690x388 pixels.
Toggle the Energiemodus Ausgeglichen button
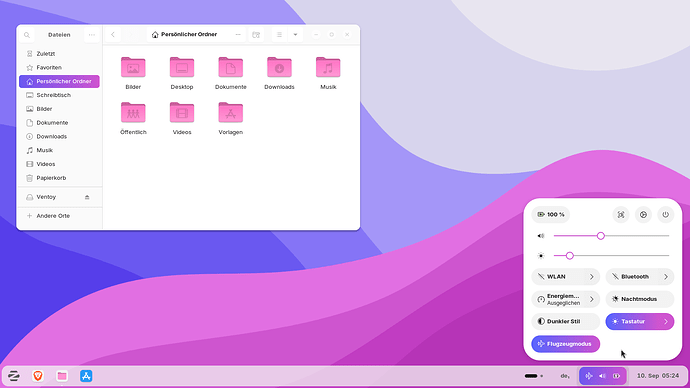[558, 299]
